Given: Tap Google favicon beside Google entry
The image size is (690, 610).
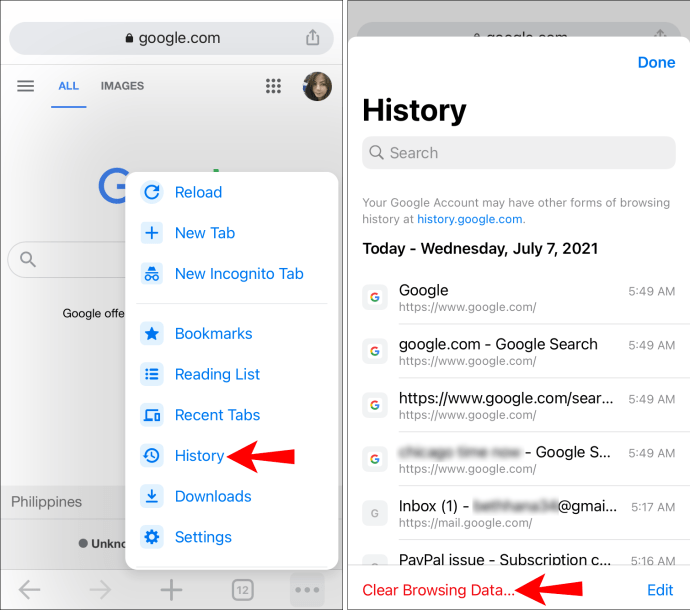Looking at the screenshot, I should coord(375,298).
